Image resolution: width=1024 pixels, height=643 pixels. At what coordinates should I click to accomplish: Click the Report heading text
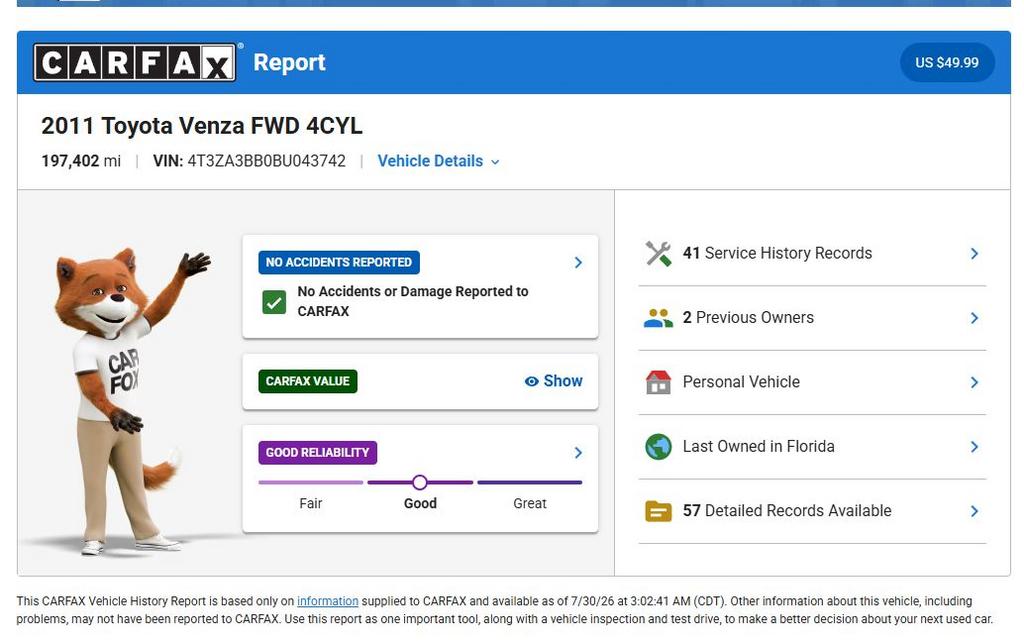click(289, 63)
